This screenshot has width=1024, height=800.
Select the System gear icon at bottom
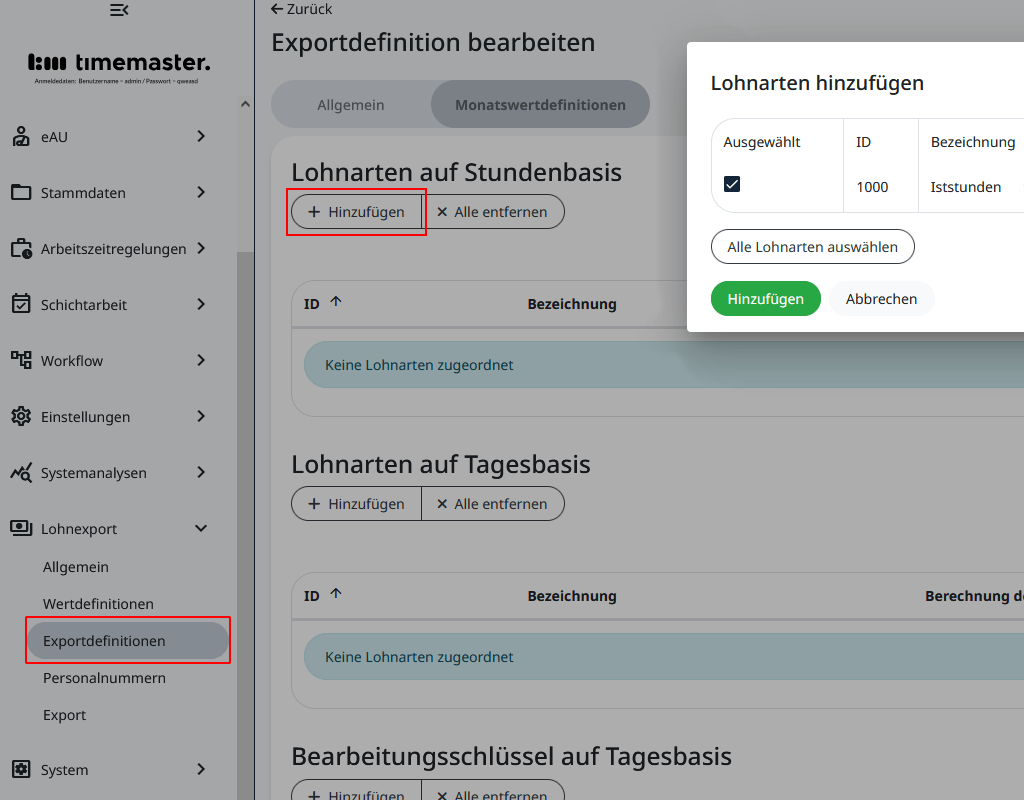(21, 769)
